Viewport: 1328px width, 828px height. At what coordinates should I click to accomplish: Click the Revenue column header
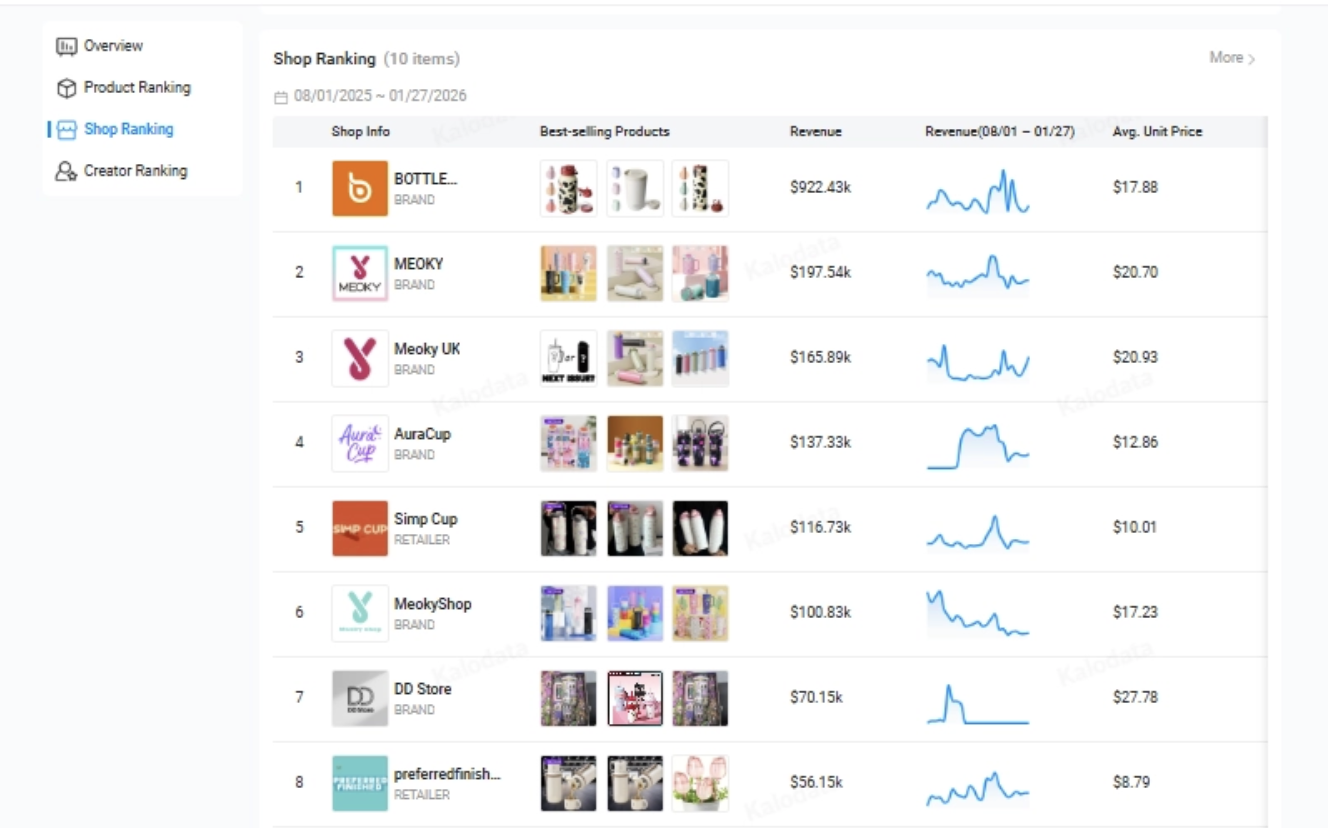(x=815, y=132)
